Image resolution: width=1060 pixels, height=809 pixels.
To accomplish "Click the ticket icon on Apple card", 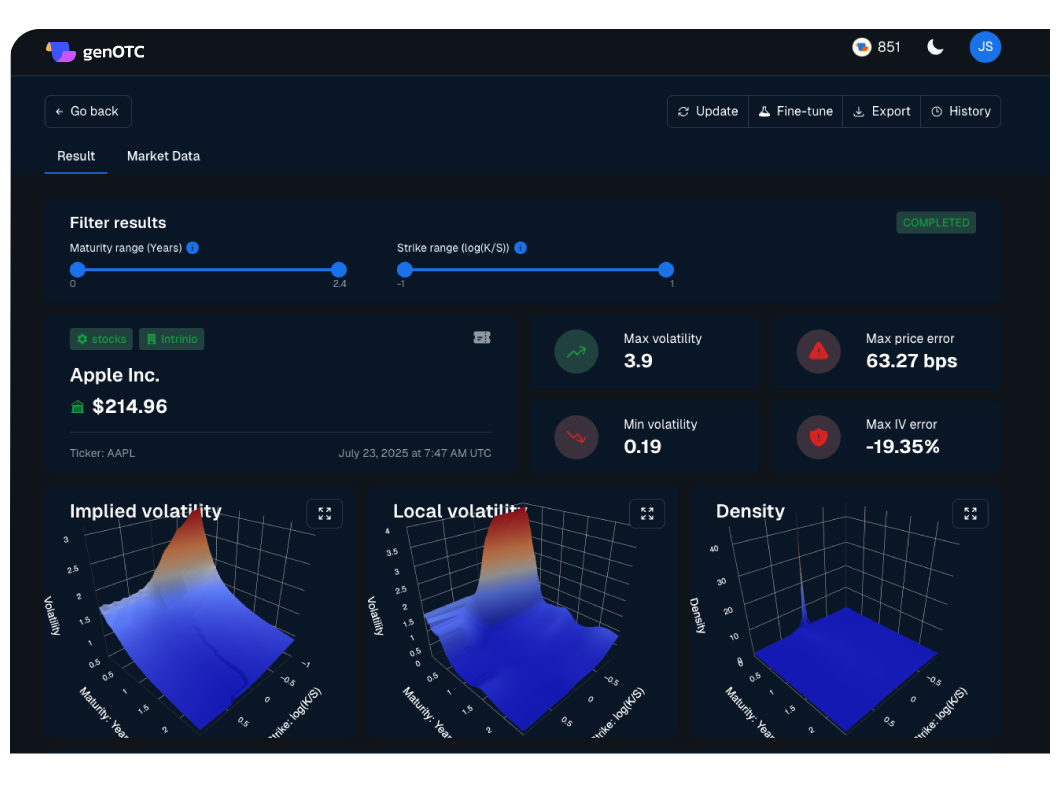I will [482, 337].
